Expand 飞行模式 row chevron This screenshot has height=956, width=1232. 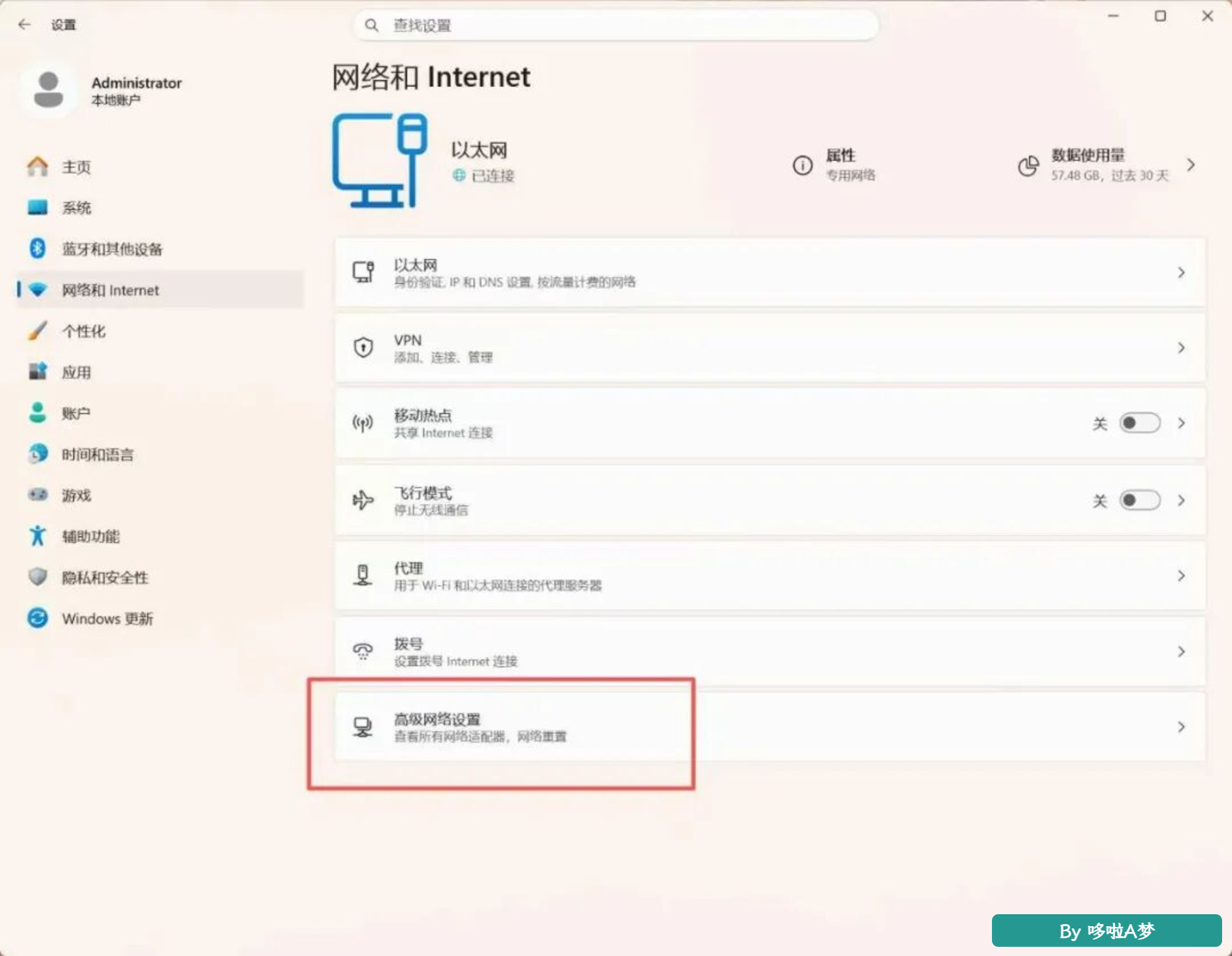click(x=1181, y=500)
